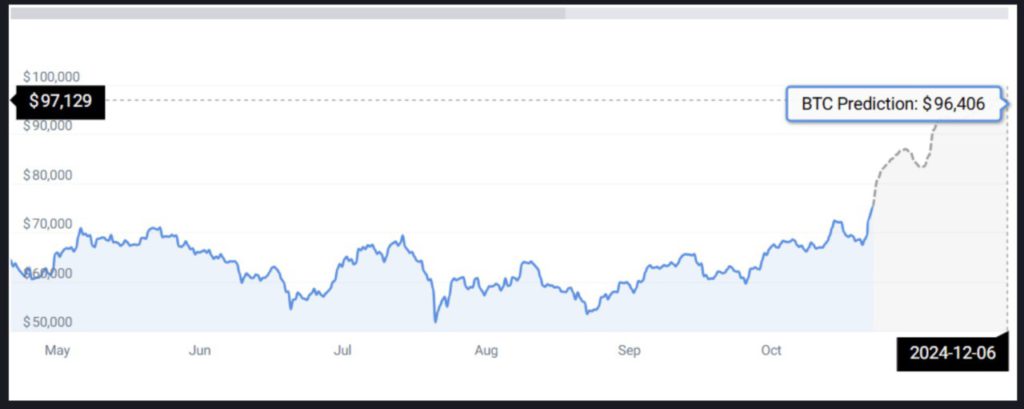
Task: Click the Oct label on the x-axis
Action: [x=771, y=350]
